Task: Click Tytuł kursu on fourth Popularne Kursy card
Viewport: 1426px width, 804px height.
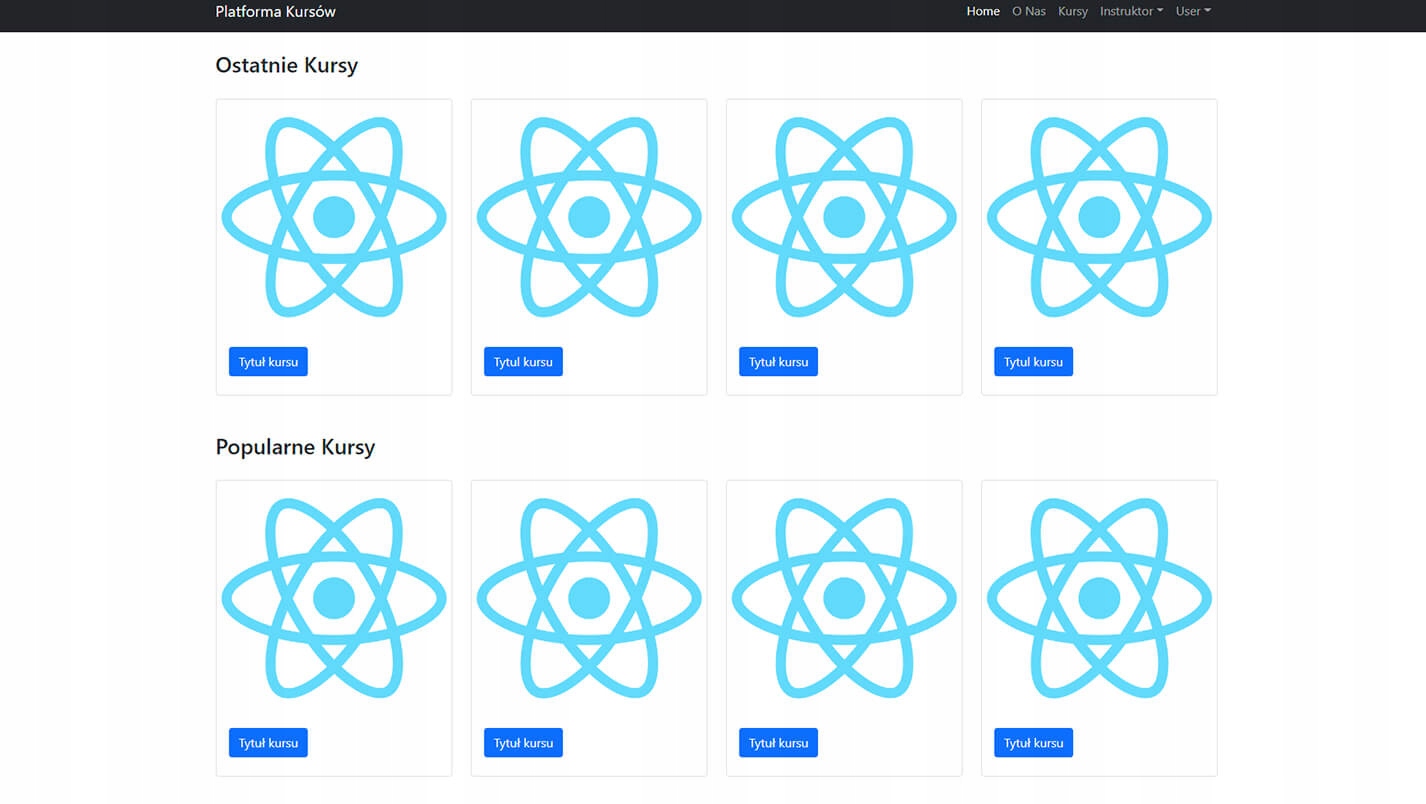Action: click(x=1033, y=743)
